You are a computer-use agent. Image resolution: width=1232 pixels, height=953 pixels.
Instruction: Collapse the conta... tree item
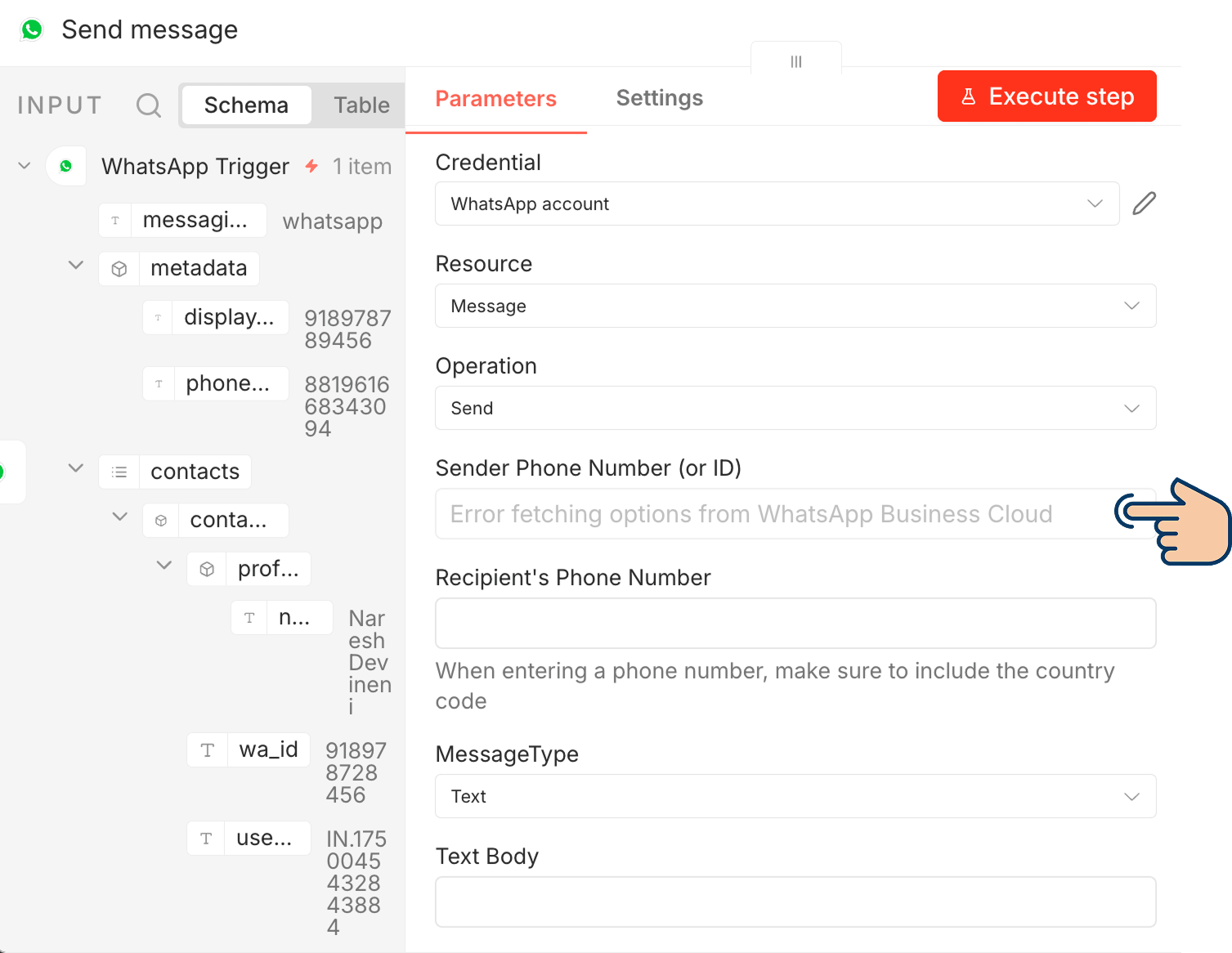tap(120, 517)
